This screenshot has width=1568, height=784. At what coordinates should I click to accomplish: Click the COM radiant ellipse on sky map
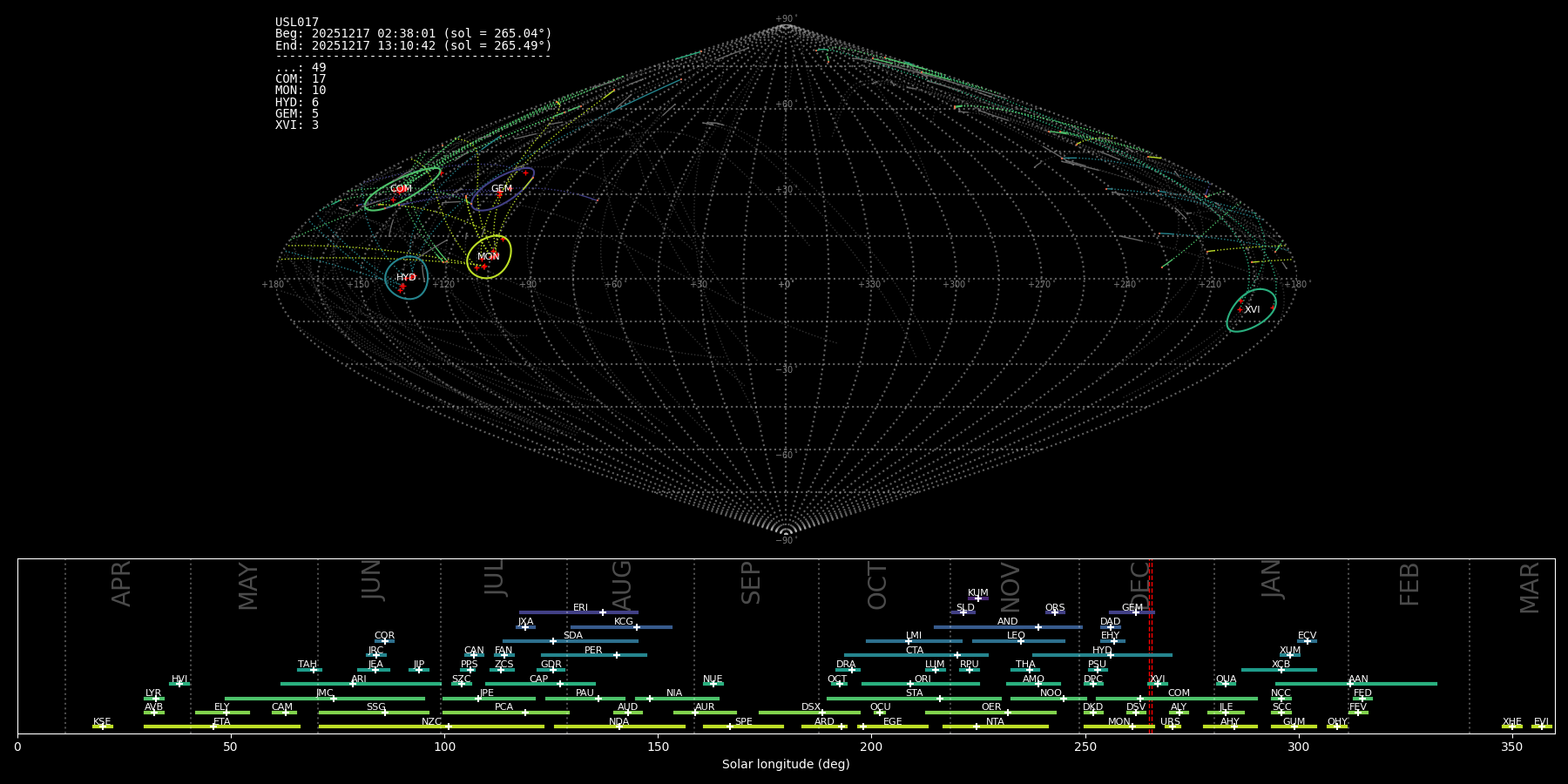point(402,189)
